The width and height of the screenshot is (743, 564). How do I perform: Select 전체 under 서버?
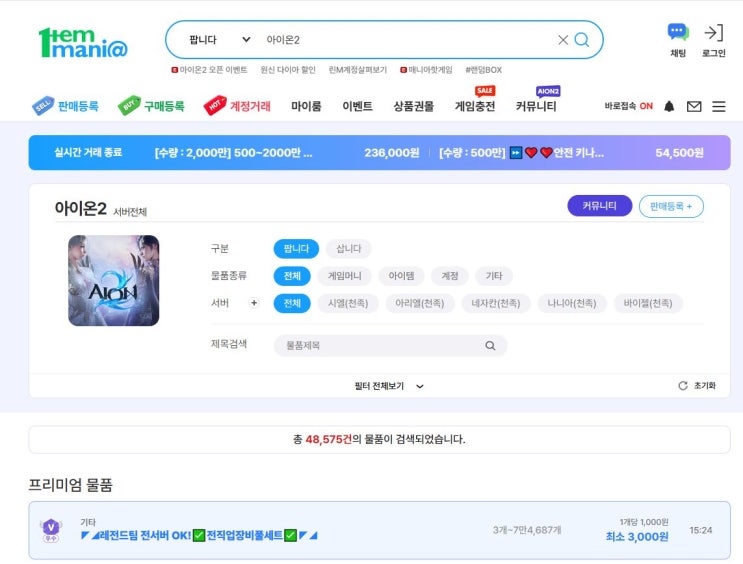(x=292, y=303)
